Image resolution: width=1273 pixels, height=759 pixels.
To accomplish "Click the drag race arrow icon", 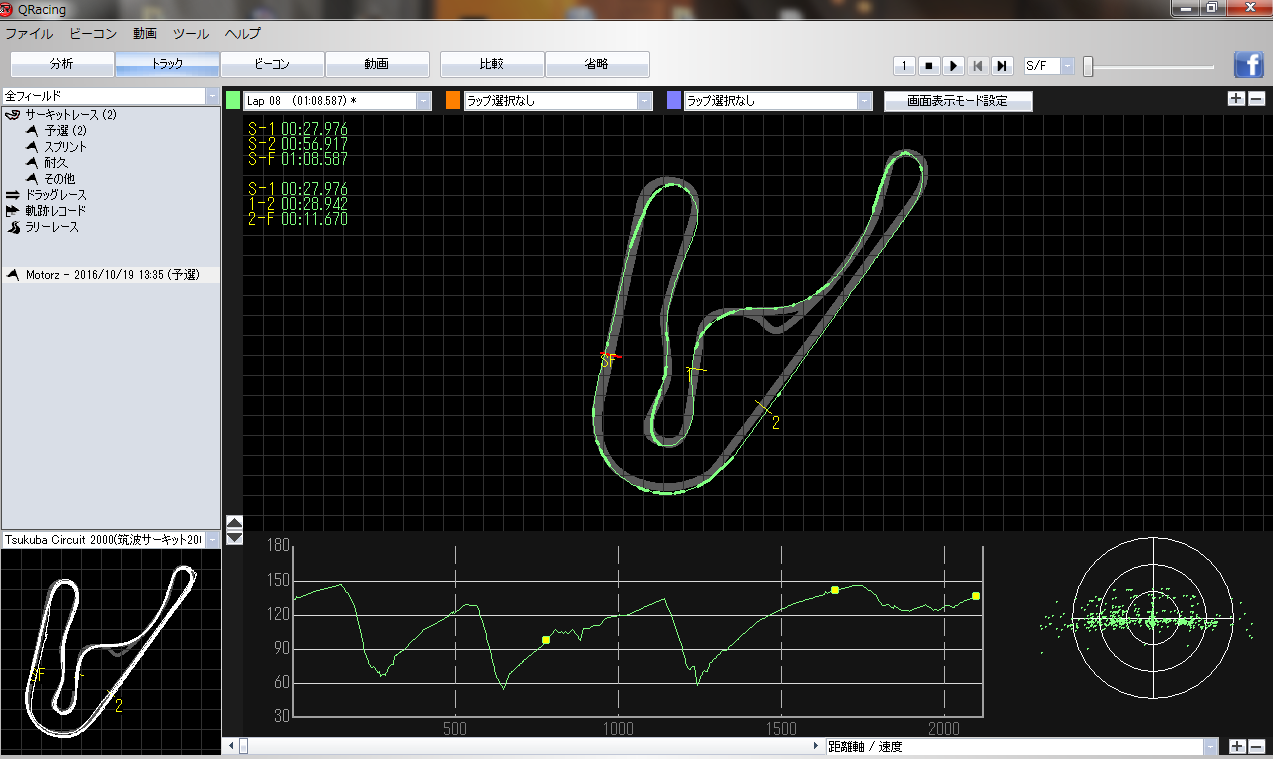I will [13, 195].
